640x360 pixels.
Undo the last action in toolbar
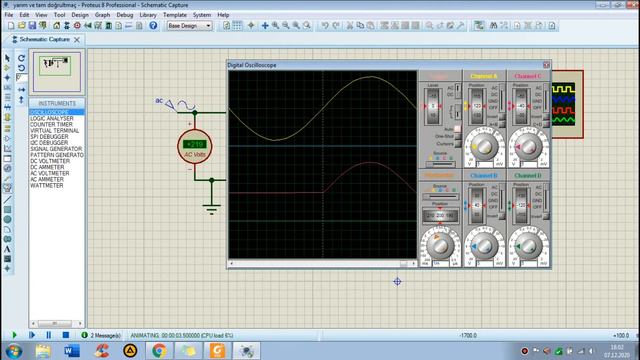pyautogui.click(x=325, y=26)
